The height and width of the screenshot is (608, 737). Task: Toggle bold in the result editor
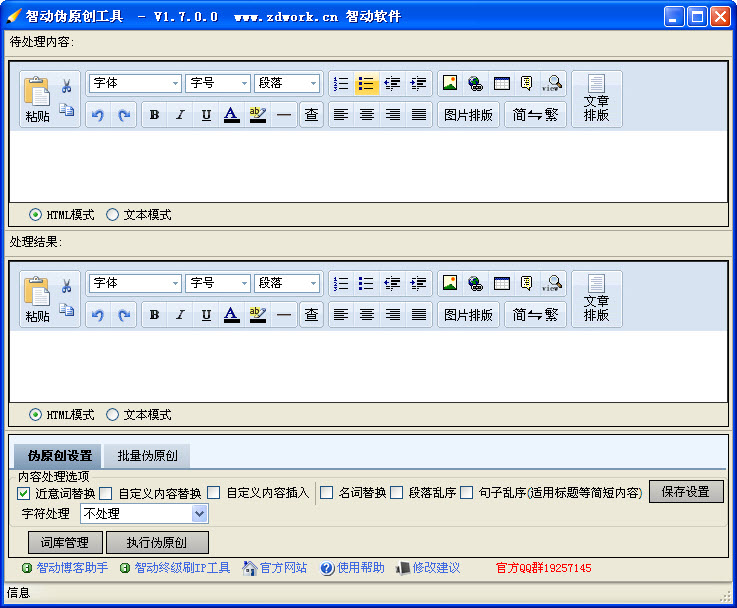pos(154,315)
